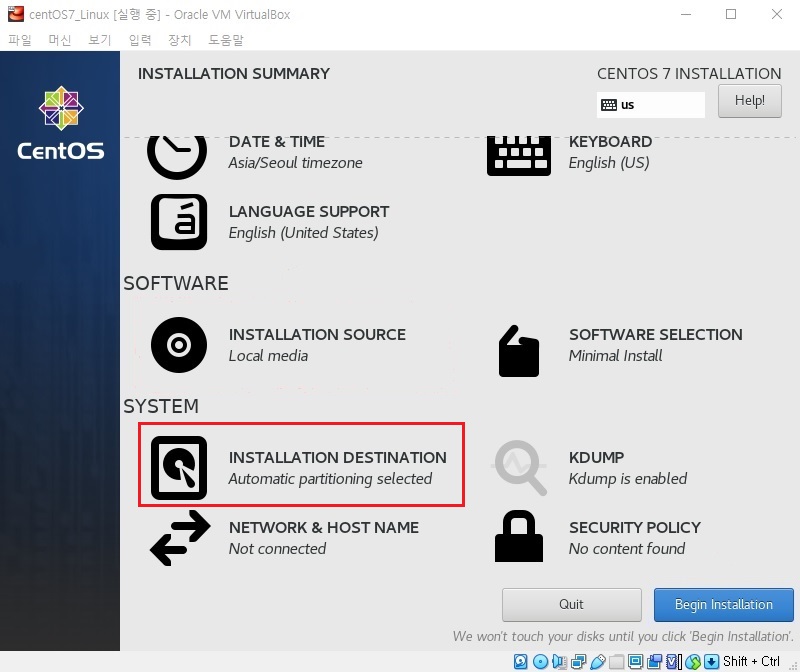Click the DATE & TIME heading
This screenshot has width=800, height=672.
click(277, 142)
